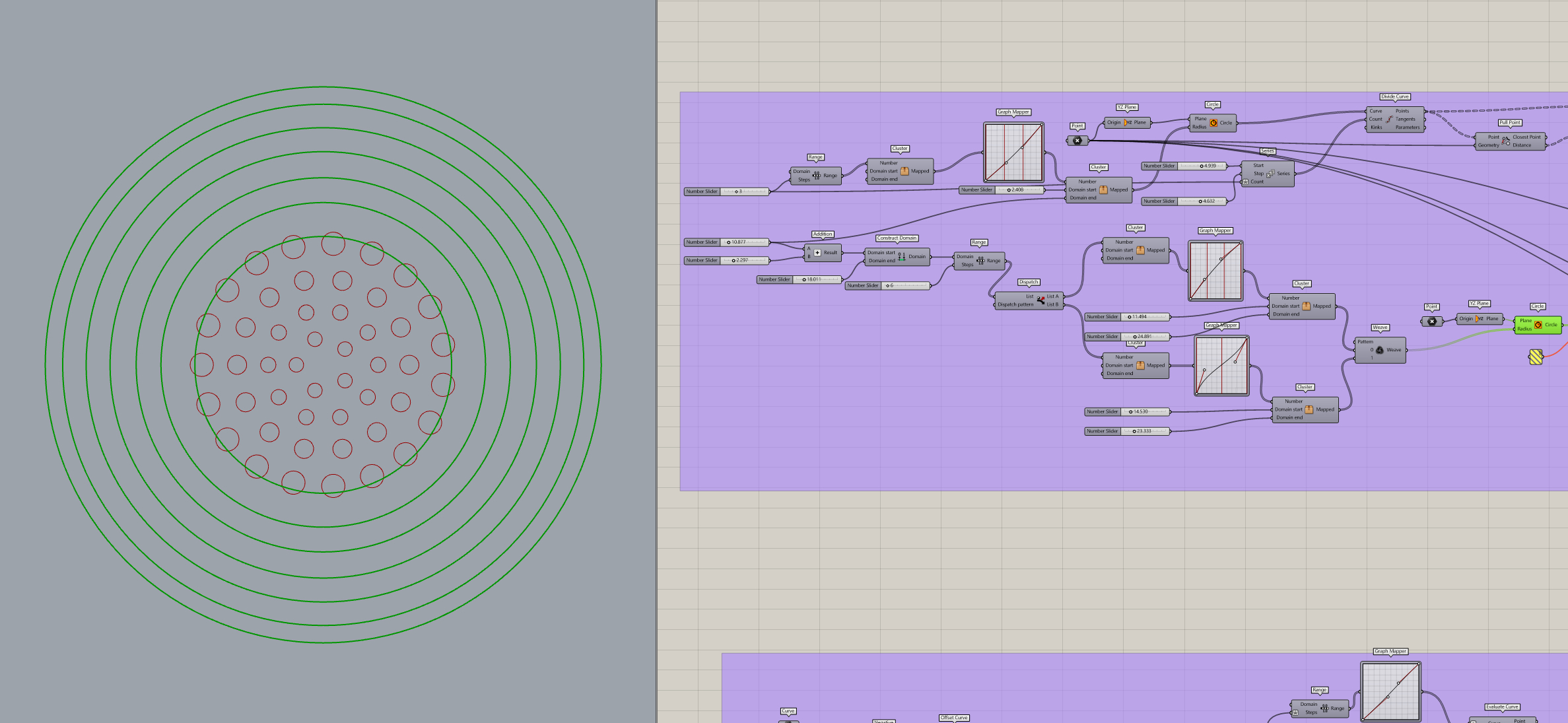The image size is (1568, 723).
Task: Click the Graph Mapper connected to Weave's upper cluster
Action: (1215, 271)
